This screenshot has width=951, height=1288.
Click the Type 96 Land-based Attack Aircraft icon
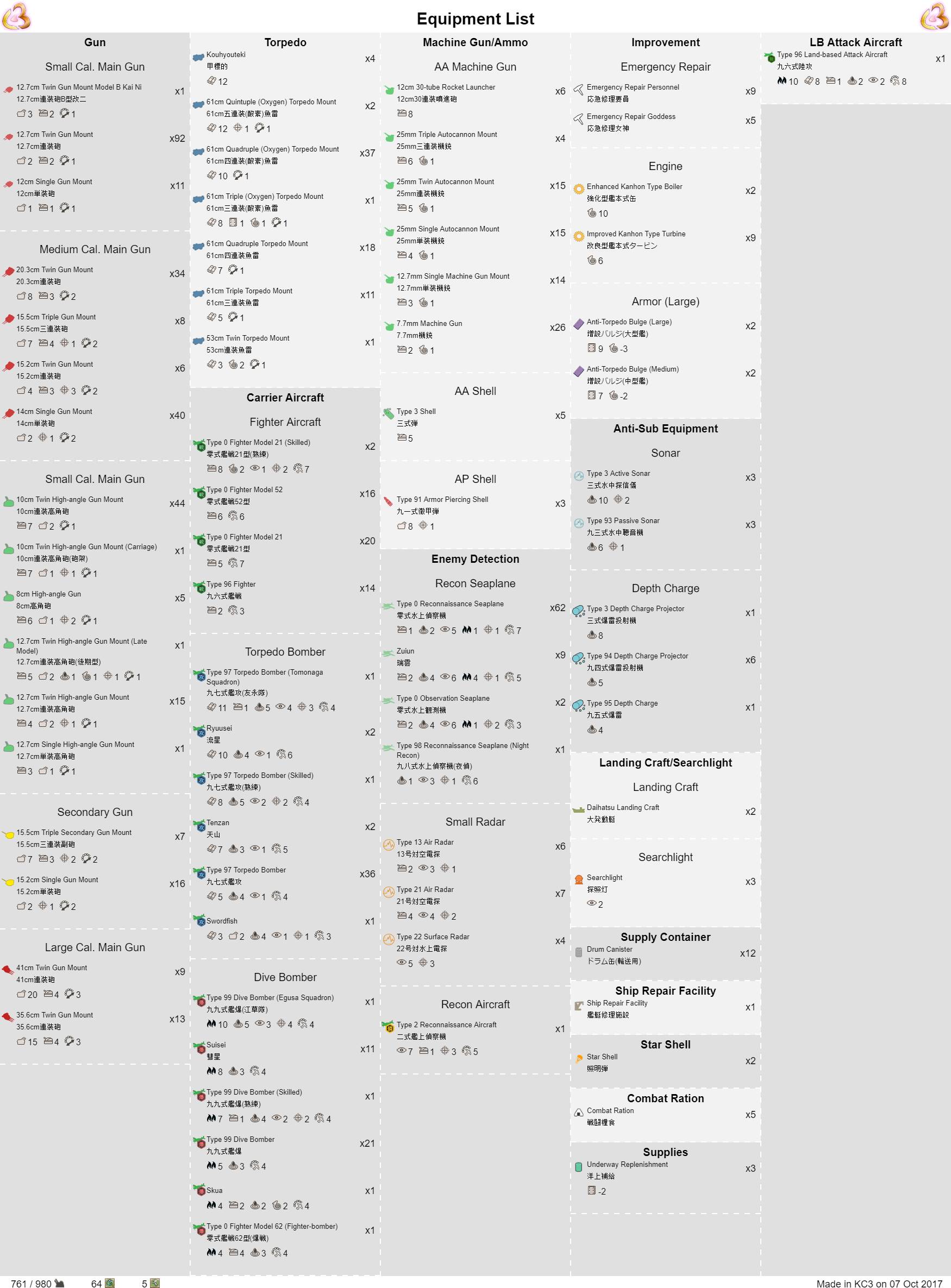(769, 57)
